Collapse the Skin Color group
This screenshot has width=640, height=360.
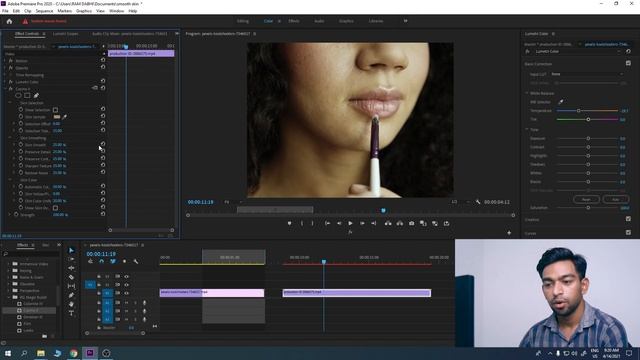tap(11, 180)
